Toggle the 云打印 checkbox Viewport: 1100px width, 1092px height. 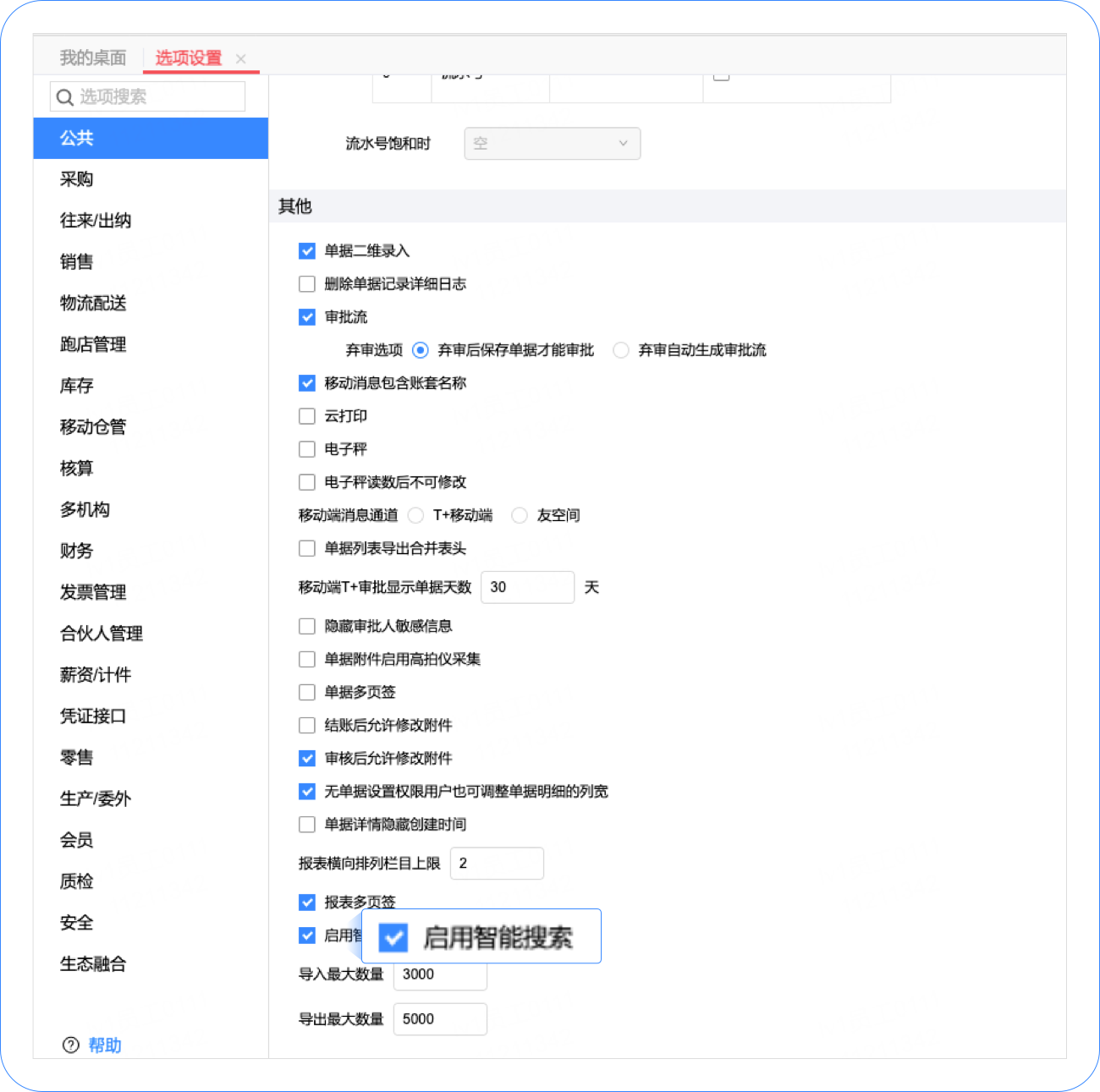pyautogui.click(x=307, y=416)
